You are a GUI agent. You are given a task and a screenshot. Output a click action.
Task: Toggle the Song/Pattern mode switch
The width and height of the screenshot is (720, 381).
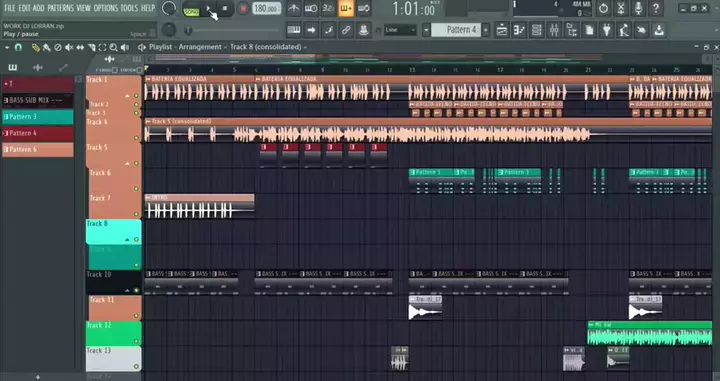pyautogui.click(x=191, y=9)
